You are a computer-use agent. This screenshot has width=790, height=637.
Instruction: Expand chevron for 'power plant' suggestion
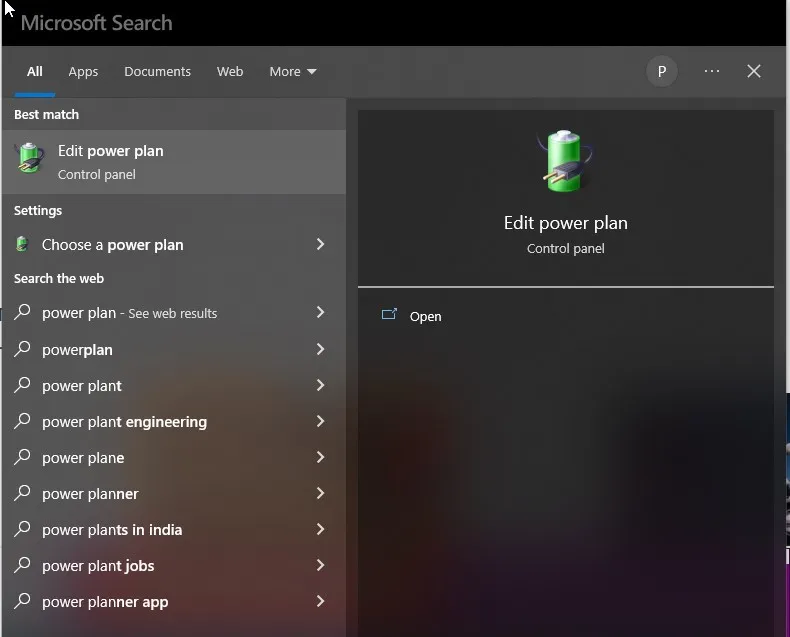coord(320,386)
